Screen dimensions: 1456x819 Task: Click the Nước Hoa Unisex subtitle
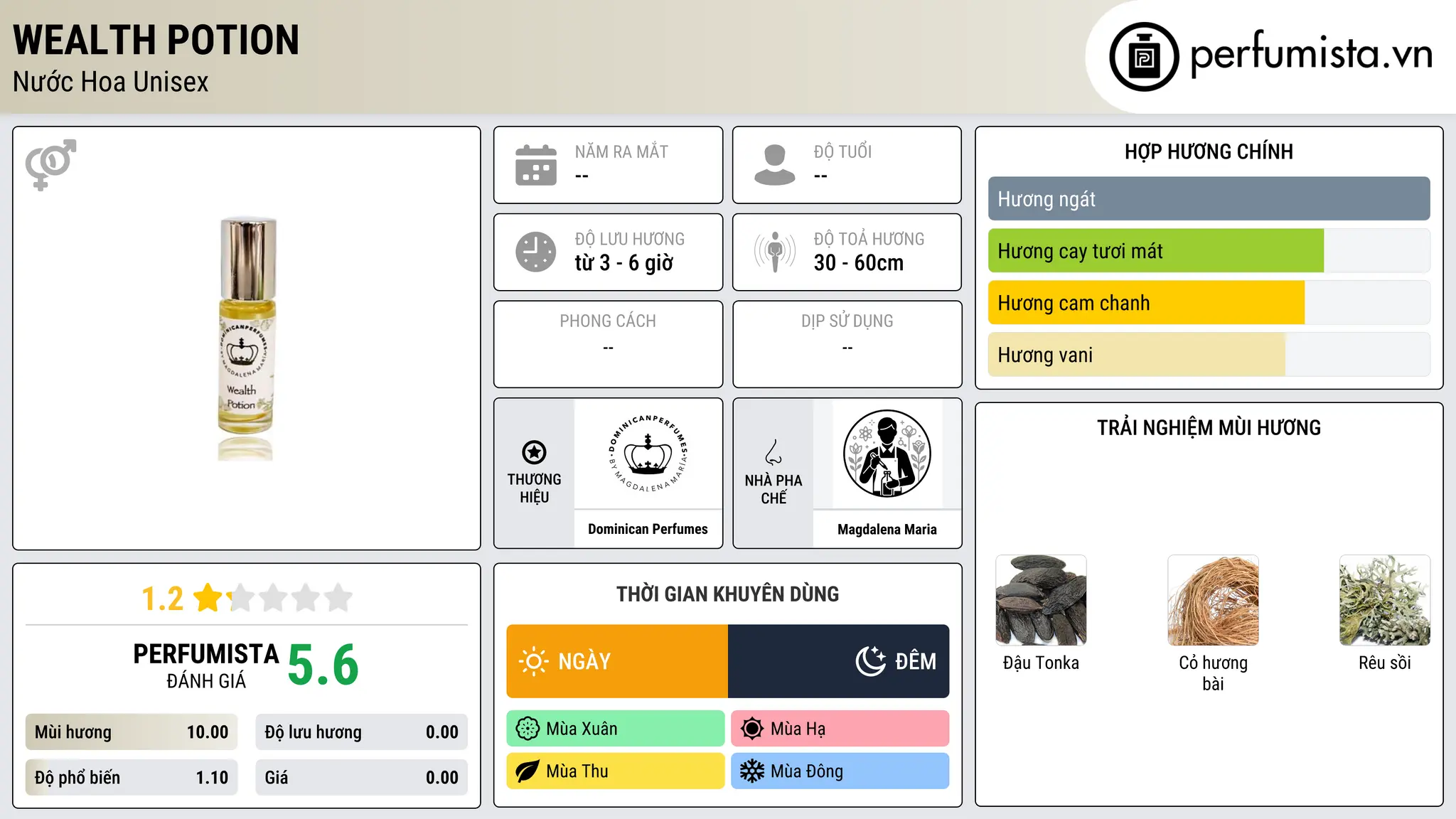[111, 82]
